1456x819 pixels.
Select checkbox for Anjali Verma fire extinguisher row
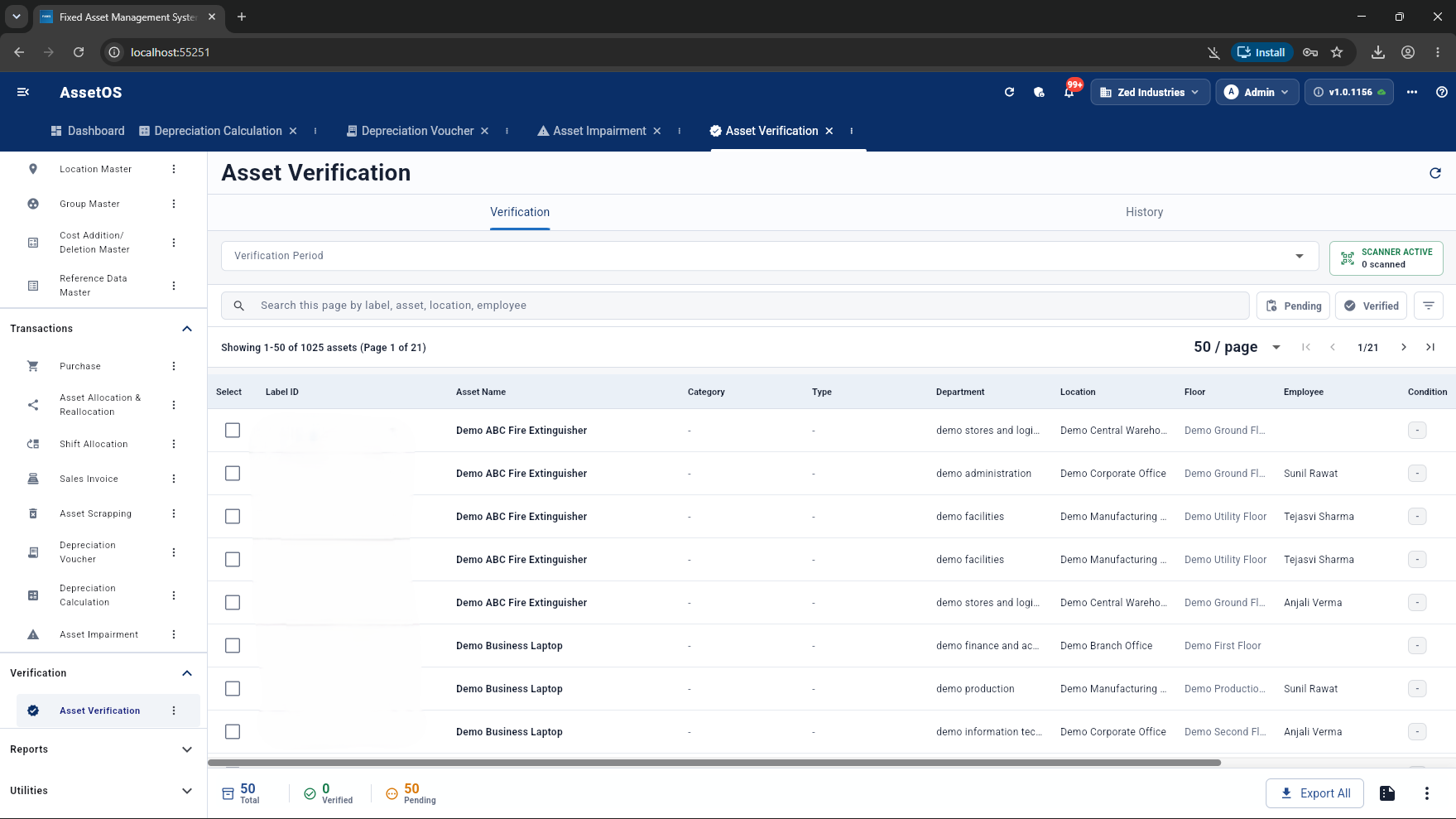coord(233,603)
